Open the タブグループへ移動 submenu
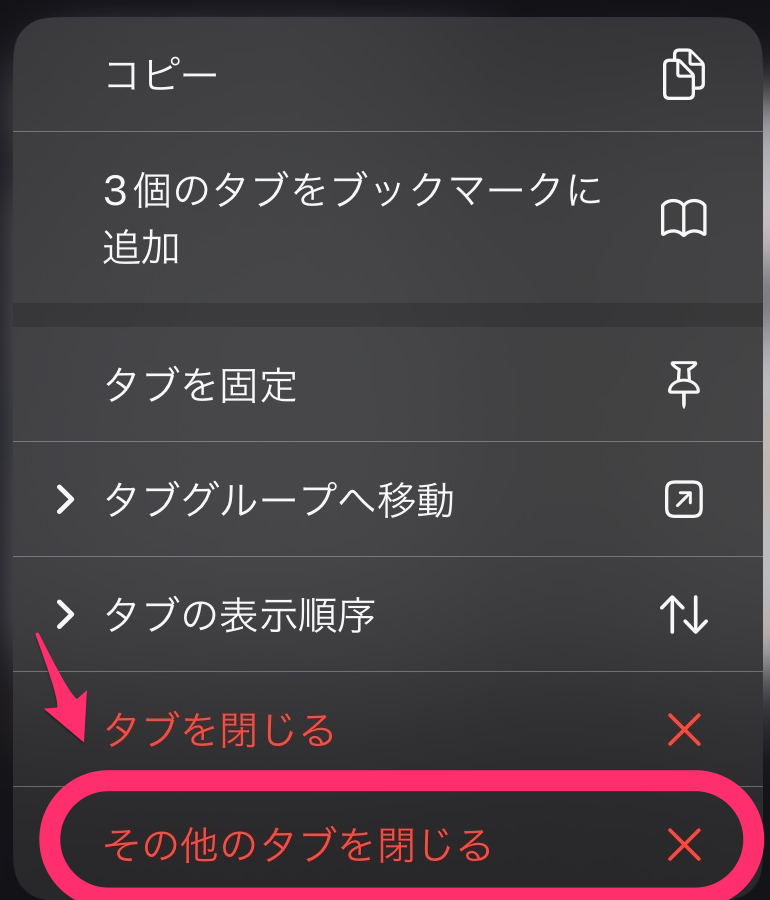The height and width of the screenshot is (900, 770). pyautogui.click(x=388, y=499)
